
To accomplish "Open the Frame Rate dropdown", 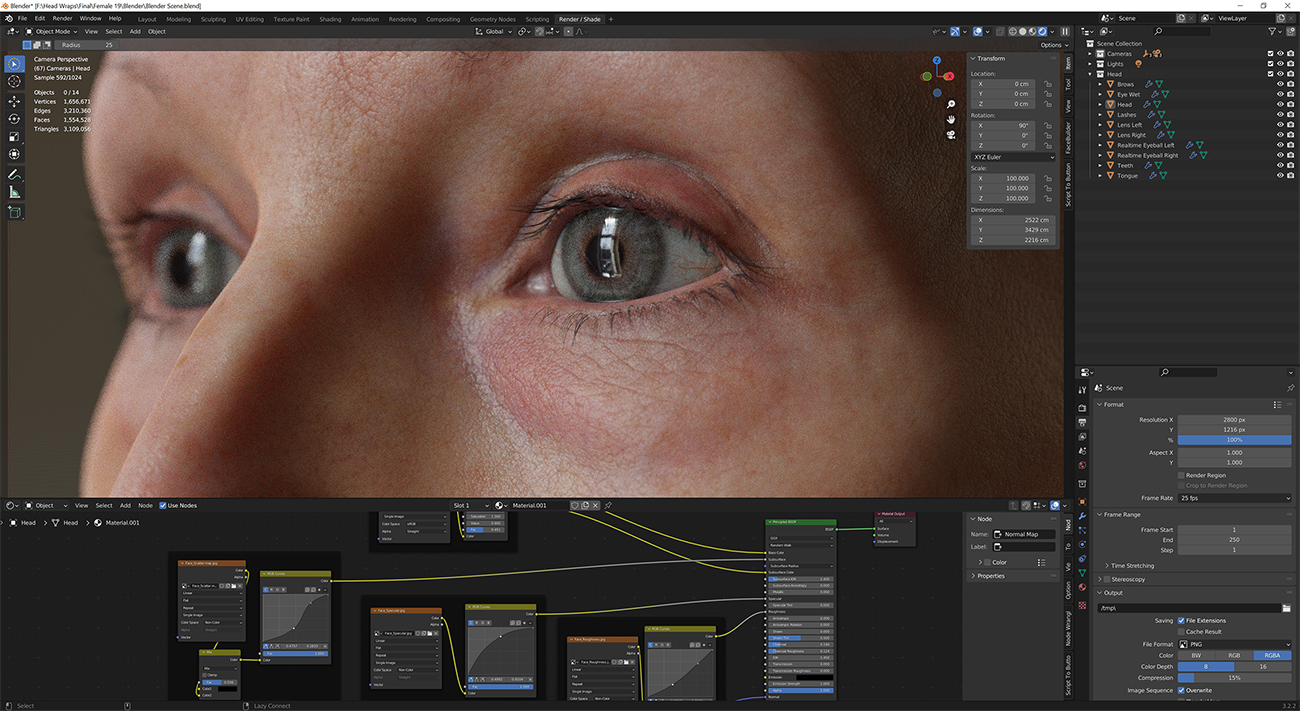I will (x=1234, y=497).
